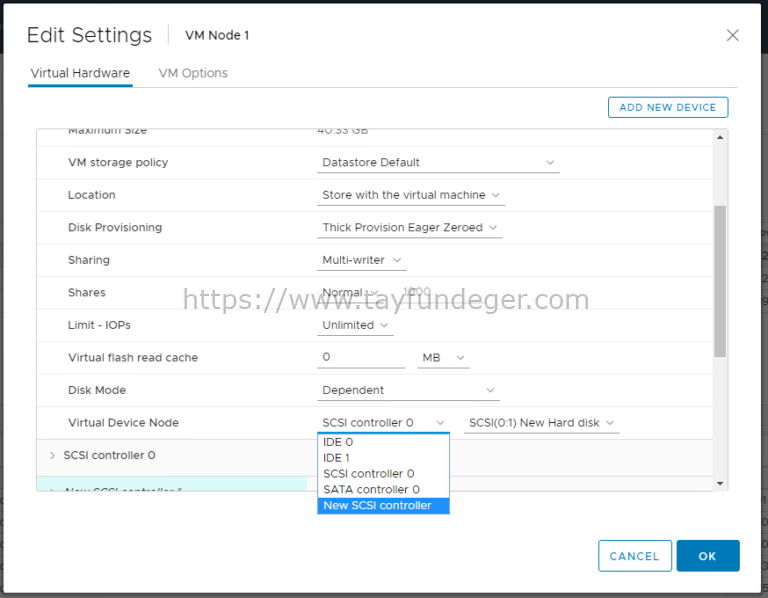This screenshot has height=598, width=768.
Task: Open the Disk Provisioning dropdown
Action: pyautogui.click(x=410, y=228)
